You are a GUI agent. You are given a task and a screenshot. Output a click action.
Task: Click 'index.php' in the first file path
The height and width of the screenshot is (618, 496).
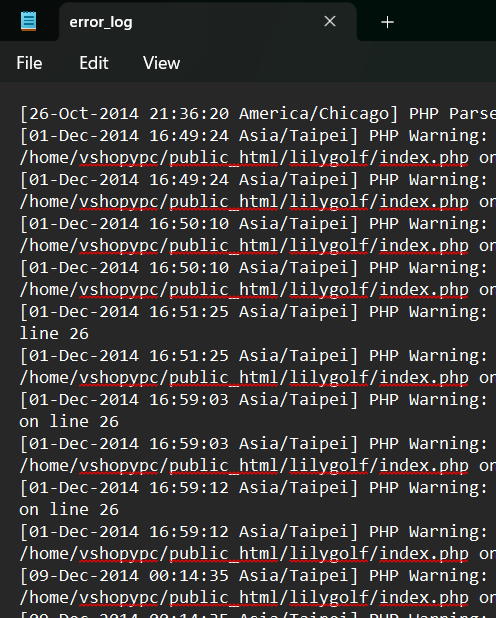tap(424, 158)
